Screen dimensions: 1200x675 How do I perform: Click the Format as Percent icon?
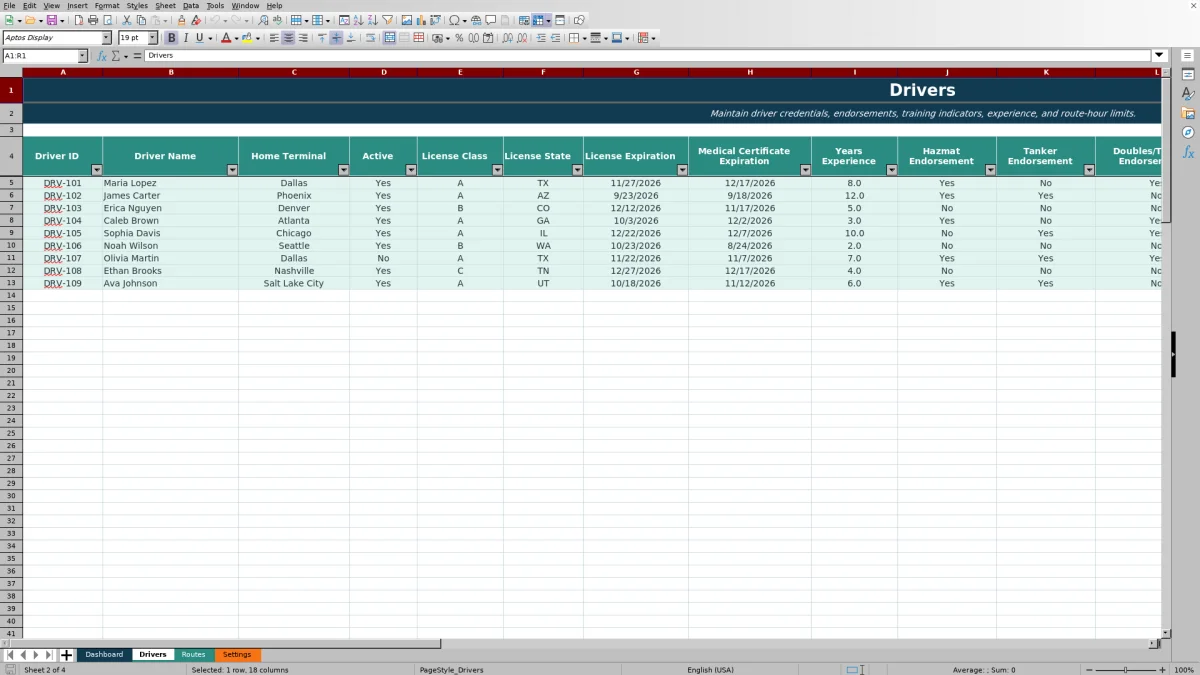point(459,38)
